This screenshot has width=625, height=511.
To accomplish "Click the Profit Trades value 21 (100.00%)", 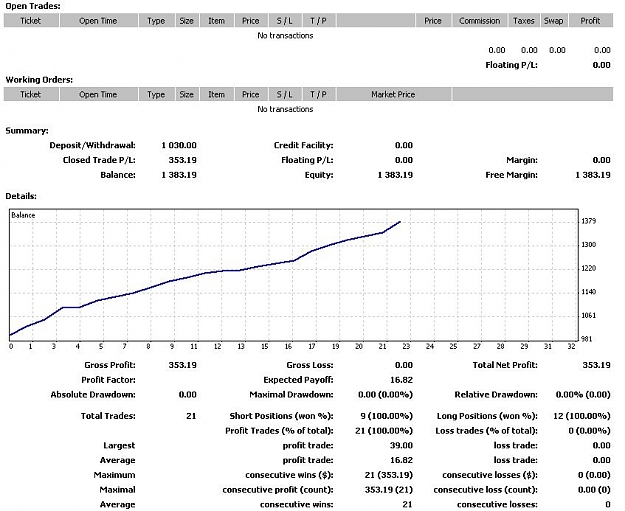I will pos(384,431).
